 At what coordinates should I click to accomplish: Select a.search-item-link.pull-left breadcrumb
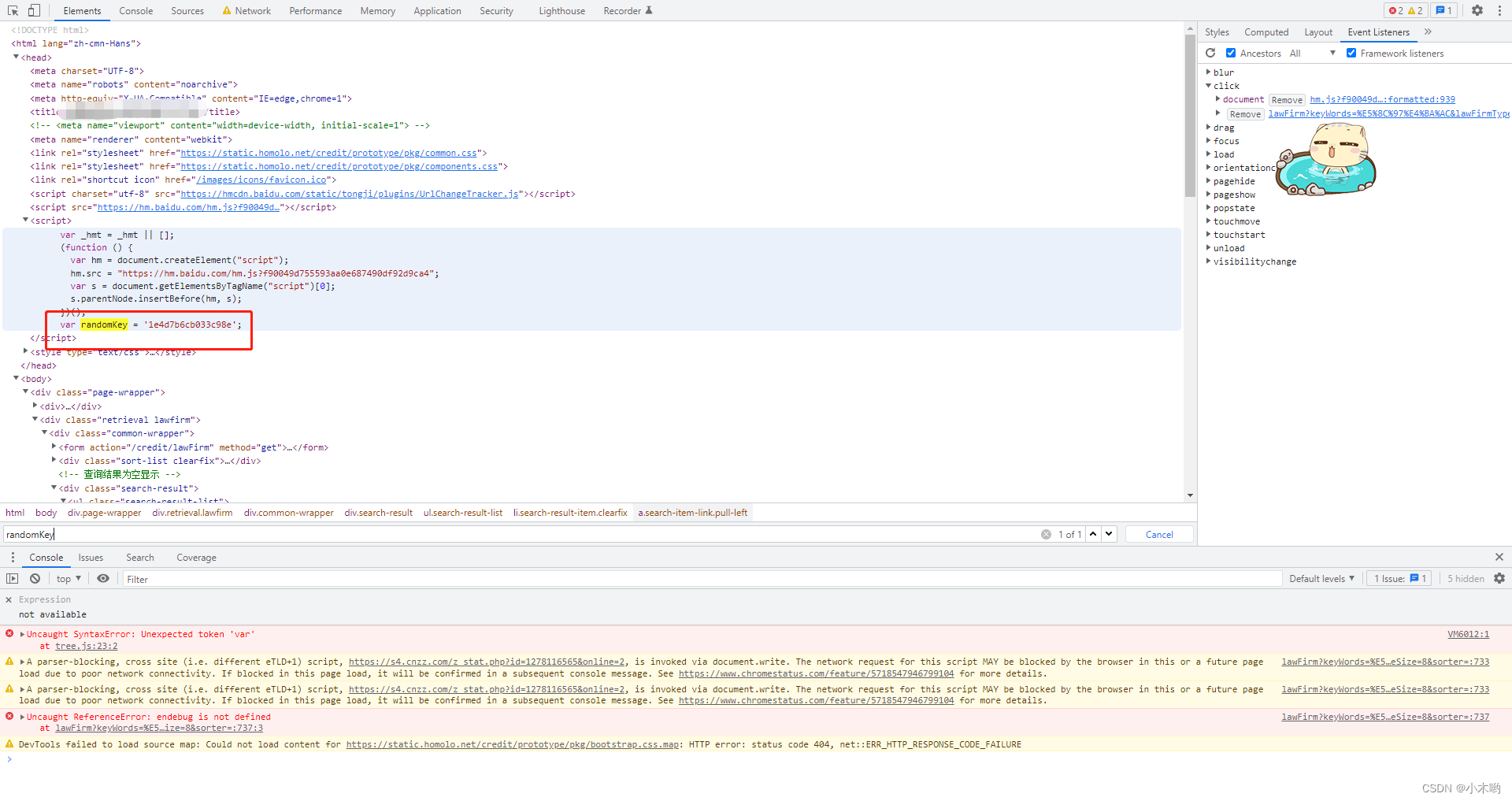tap(693, 513)
